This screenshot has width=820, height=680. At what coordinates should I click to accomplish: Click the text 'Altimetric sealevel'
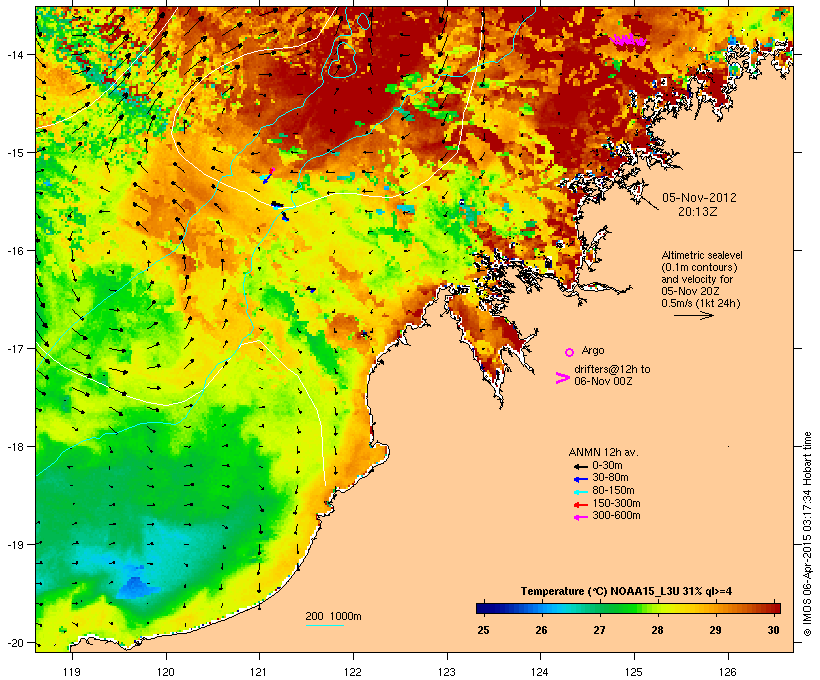(x=702, y=255)
